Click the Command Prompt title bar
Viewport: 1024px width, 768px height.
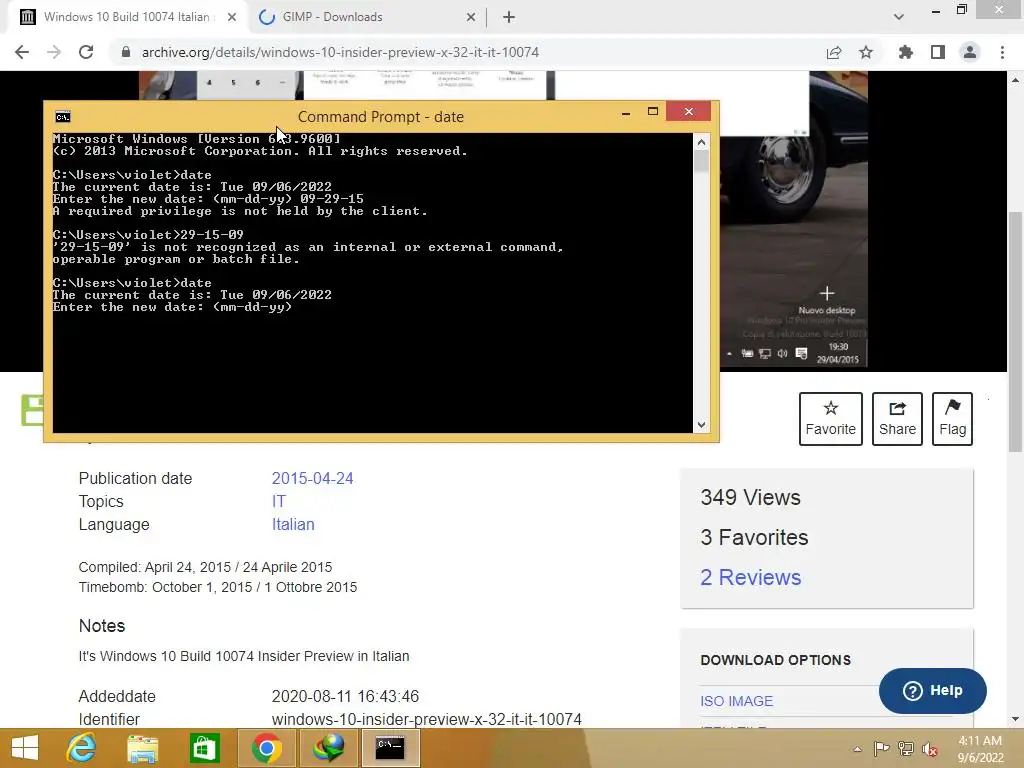tap(381, 117)
